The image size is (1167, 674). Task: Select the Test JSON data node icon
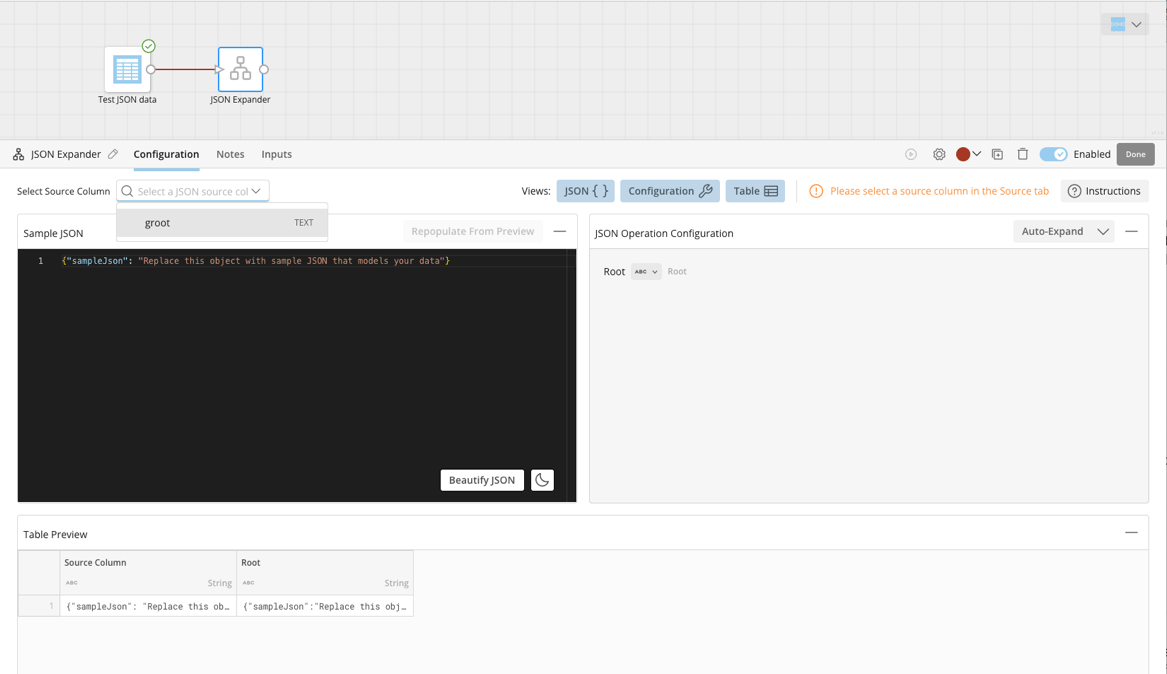coord(127,69)
